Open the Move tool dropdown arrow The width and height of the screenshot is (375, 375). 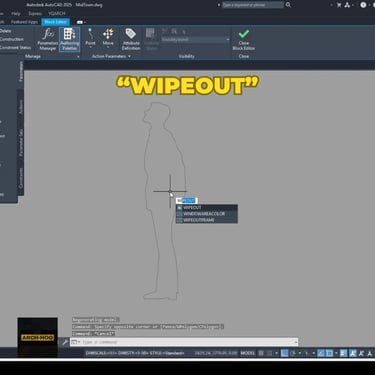(108, 47)
